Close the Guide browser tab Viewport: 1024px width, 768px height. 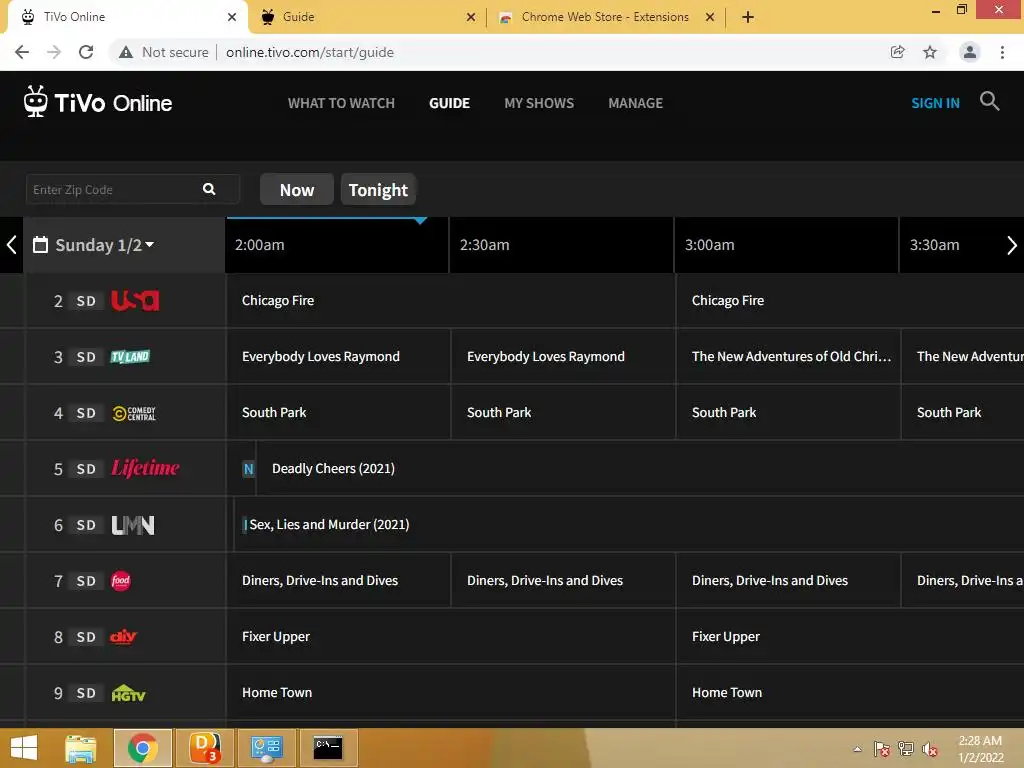click(x=471, y=18)
